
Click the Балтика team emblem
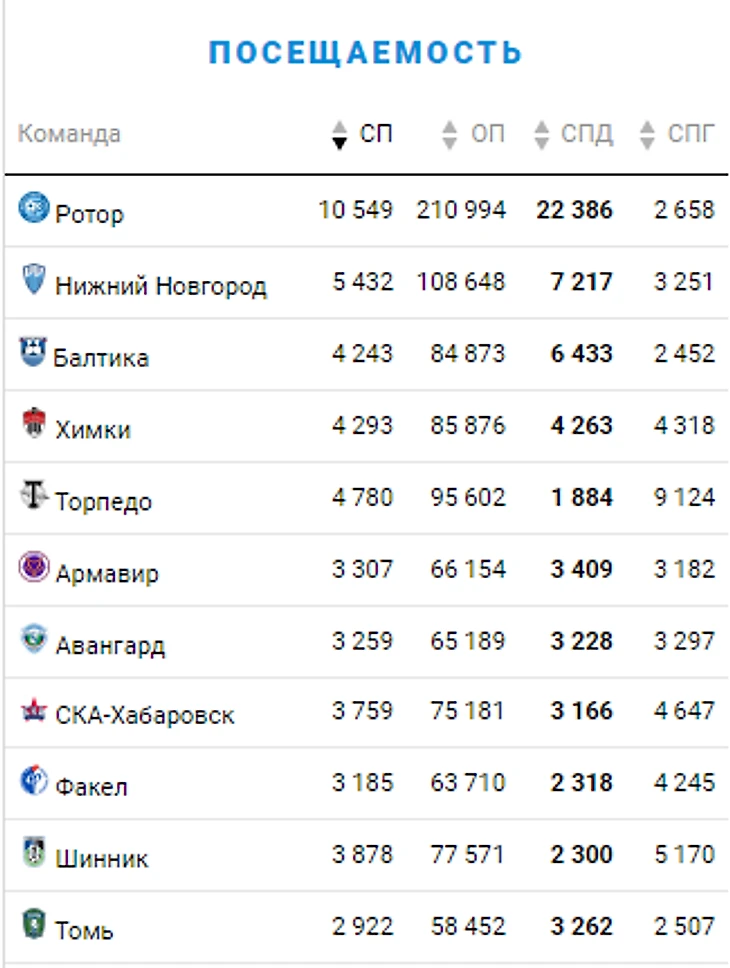pyautogui.click(x=33, y=352)
